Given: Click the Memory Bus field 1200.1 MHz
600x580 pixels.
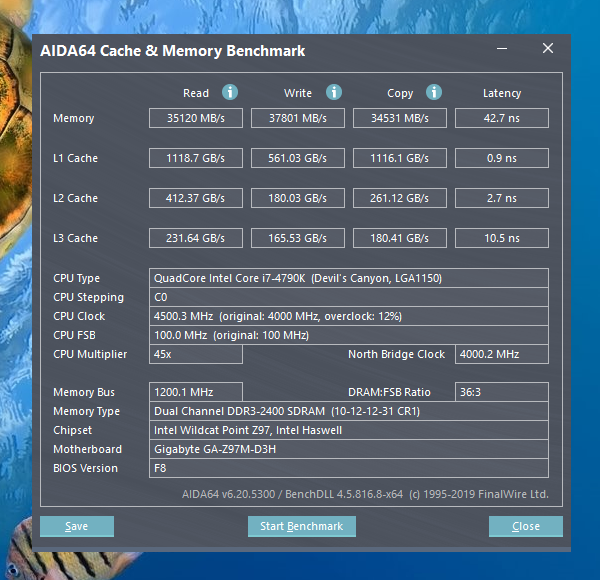Looking at the screenshot, I should pos(196,392).
